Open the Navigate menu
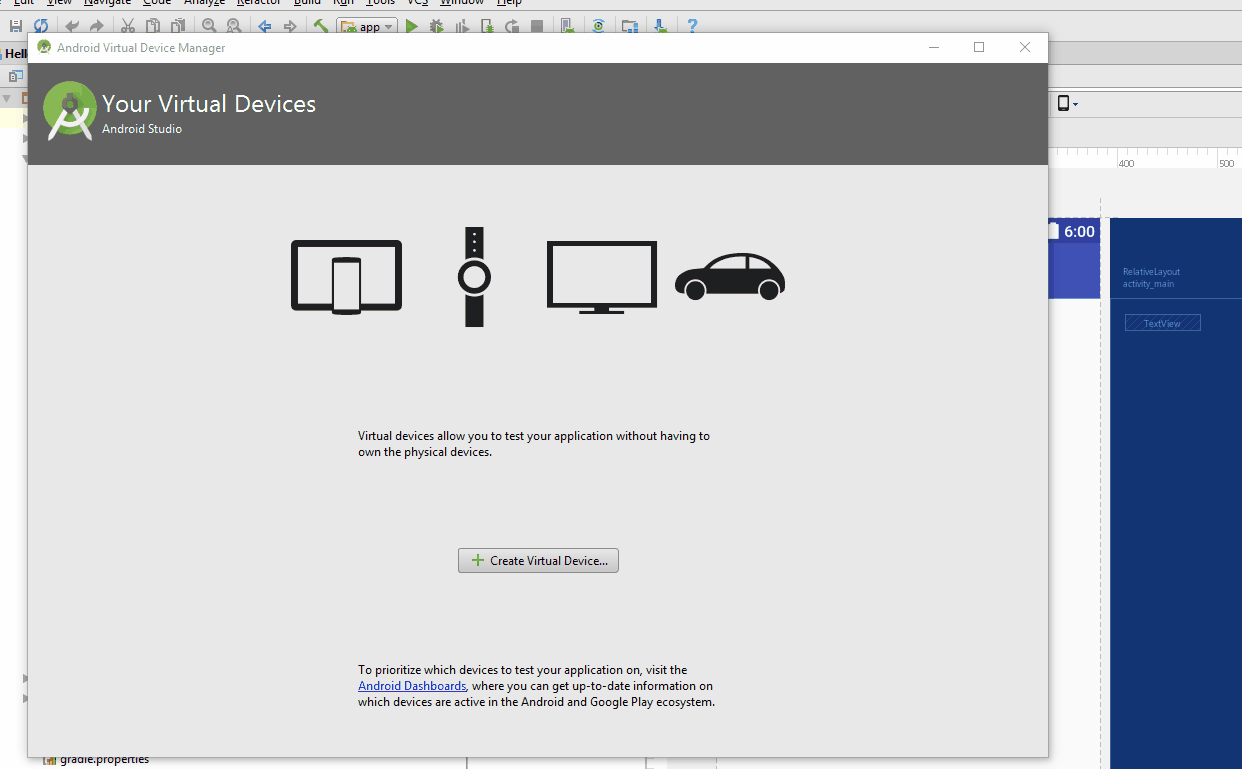This screenshot has width=1242, height=769. (107, 3)
